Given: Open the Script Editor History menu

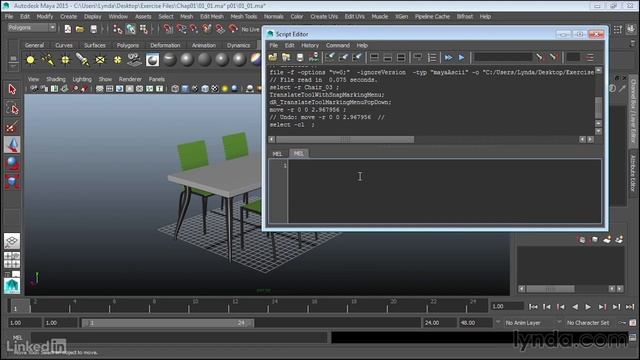Looking at the screenshot, I should (310, 45).
